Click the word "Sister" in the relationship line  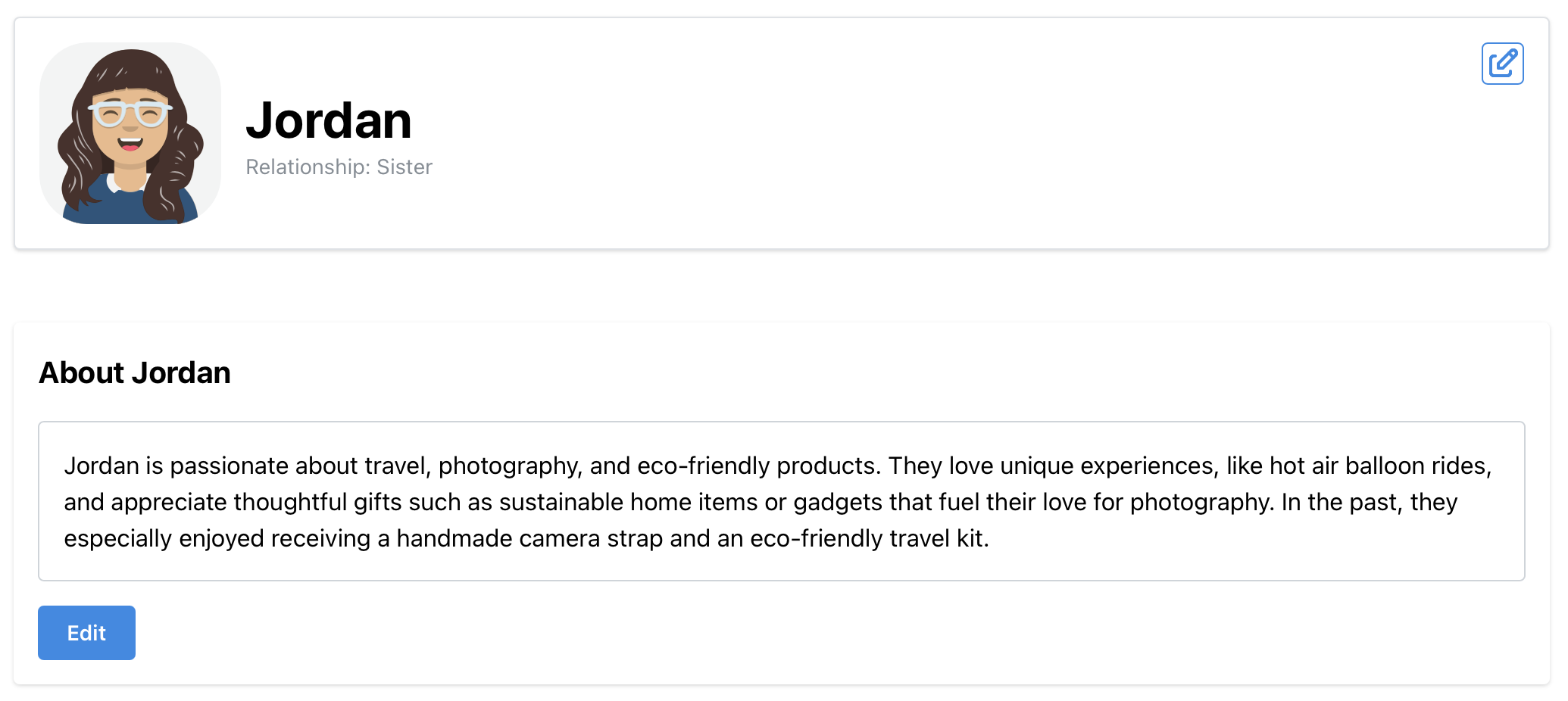[x=404, y=167]
